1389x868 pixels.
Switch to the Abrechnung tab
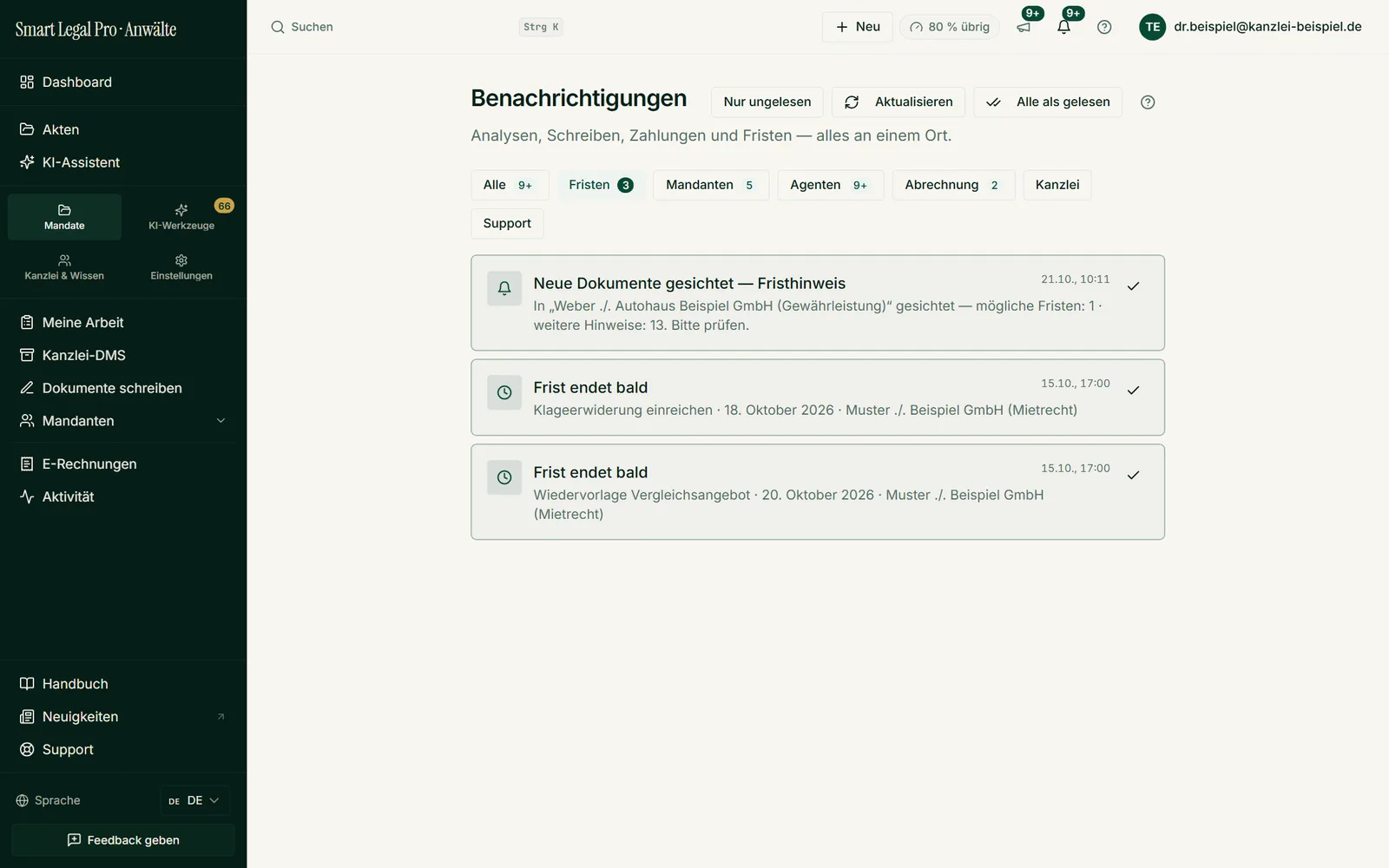[953, 185]
